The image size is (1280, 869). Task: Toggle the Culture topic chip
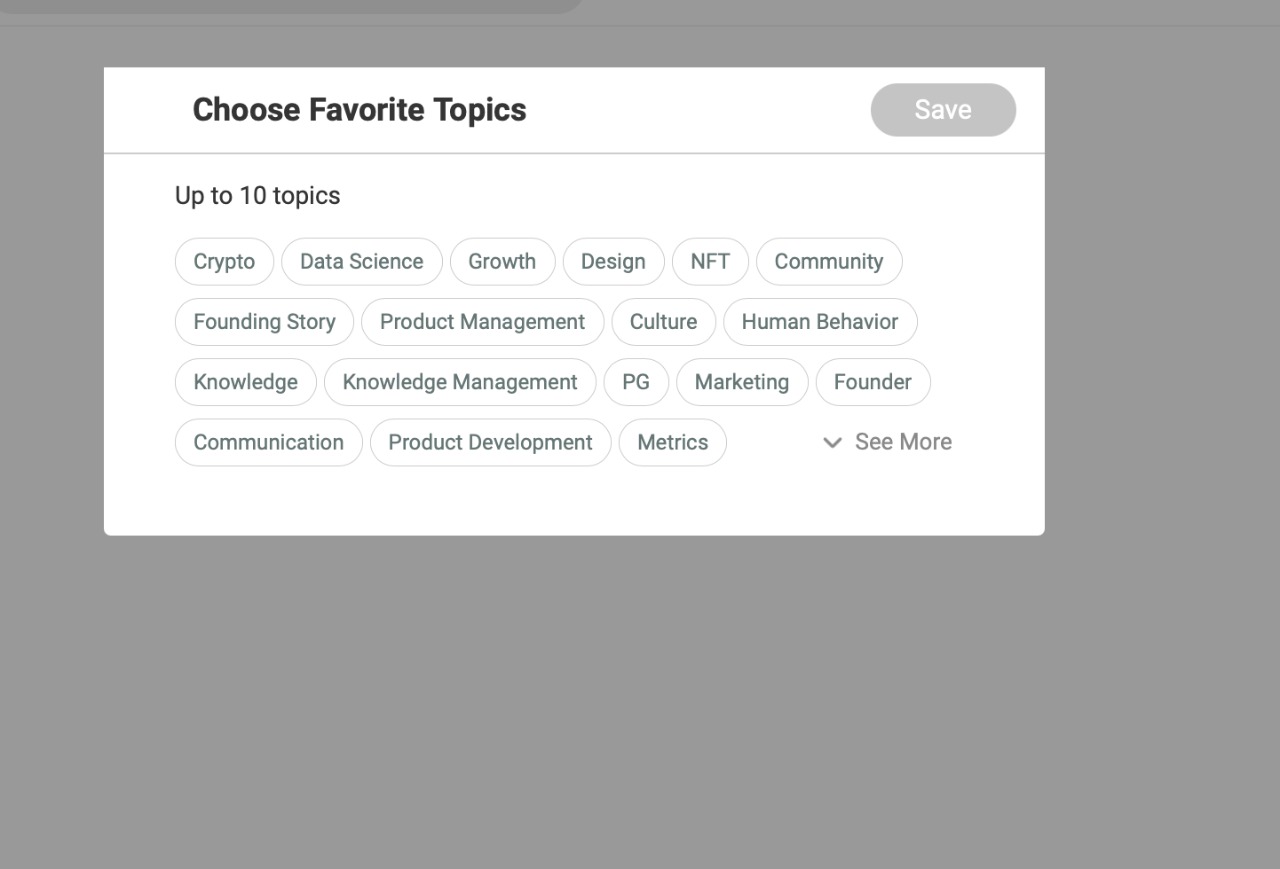[x=663, y=322]
